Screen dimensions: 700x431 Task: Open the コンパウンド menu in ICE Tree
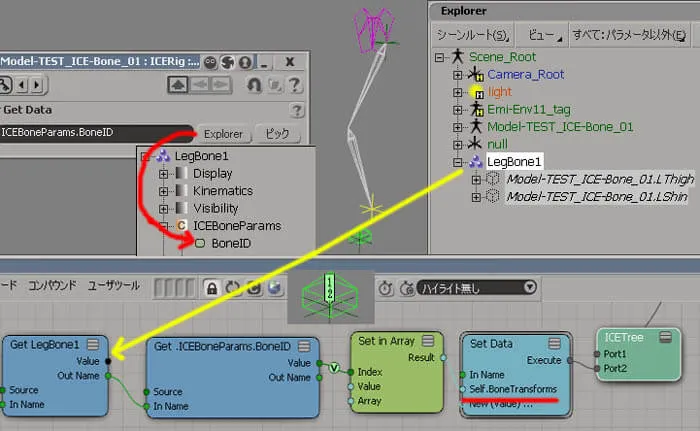click(52, 285)
